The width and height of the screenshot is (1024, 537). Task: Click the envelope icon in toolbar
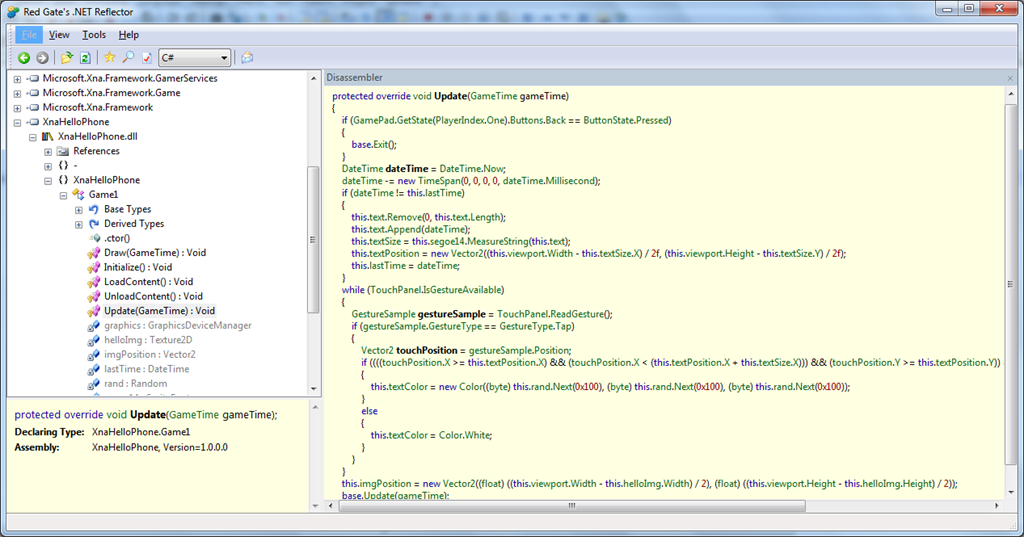tap(248, 58)
